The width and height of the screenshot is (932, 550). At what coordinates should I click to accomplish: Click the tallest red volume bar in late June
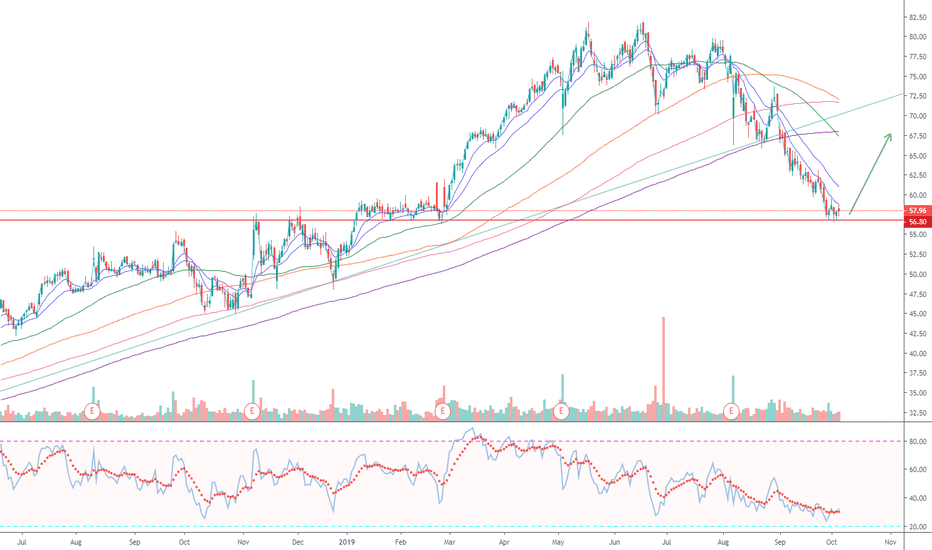(x=663, y=369)
